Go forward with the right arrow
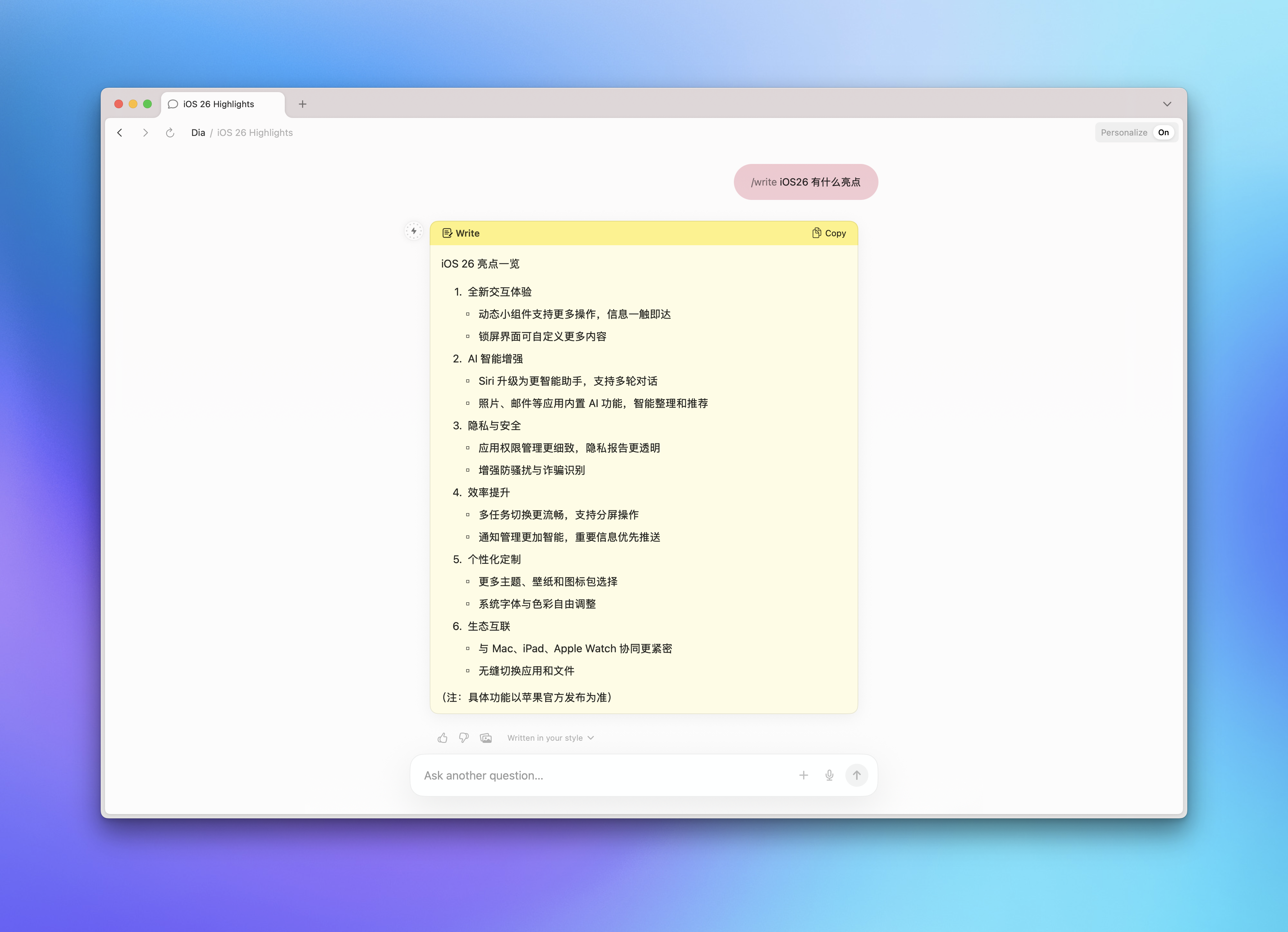The image size is (1288, 932). tap(145, 132)
